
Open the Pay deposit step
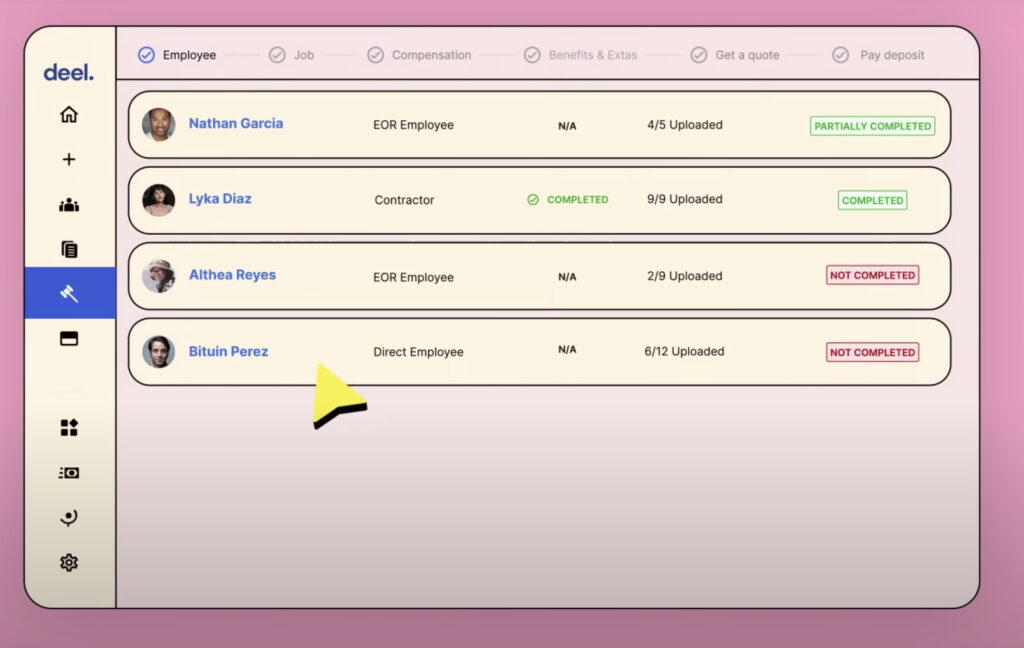coord(892,55)
